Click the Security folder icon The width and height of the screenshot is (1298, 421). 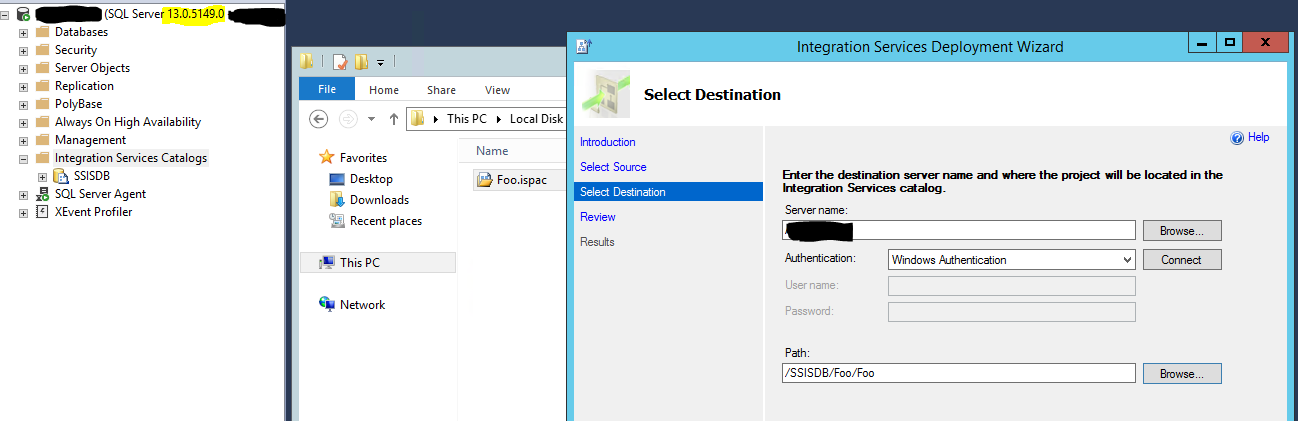[42, 50]
